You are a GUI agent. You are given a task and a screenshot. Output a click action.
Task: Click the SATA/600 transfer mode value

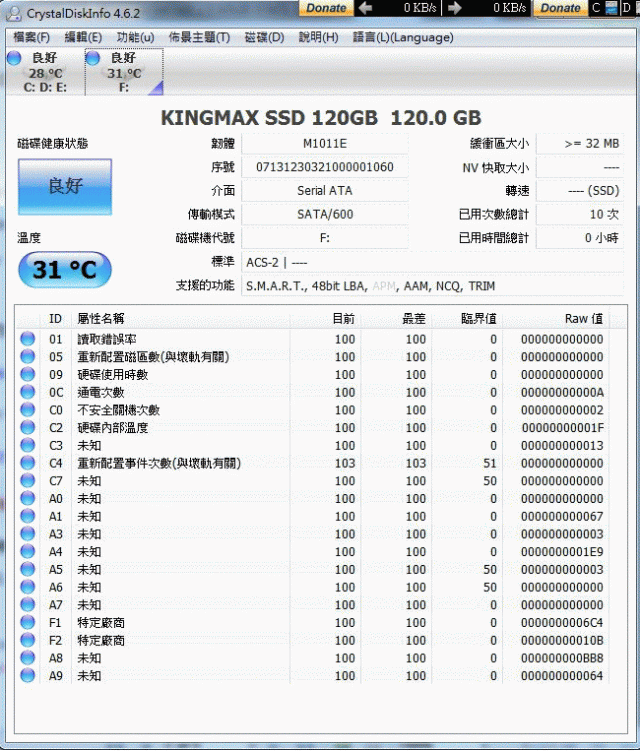click(x=325, y=214)
